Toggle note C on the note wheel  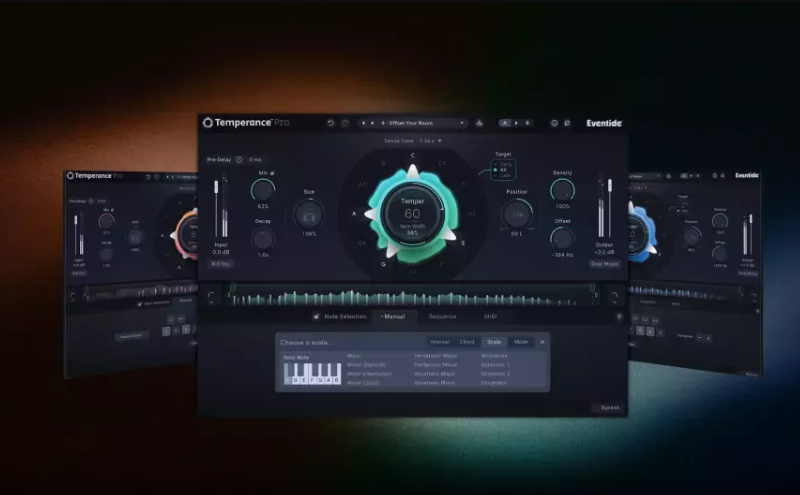pos(413,156)
